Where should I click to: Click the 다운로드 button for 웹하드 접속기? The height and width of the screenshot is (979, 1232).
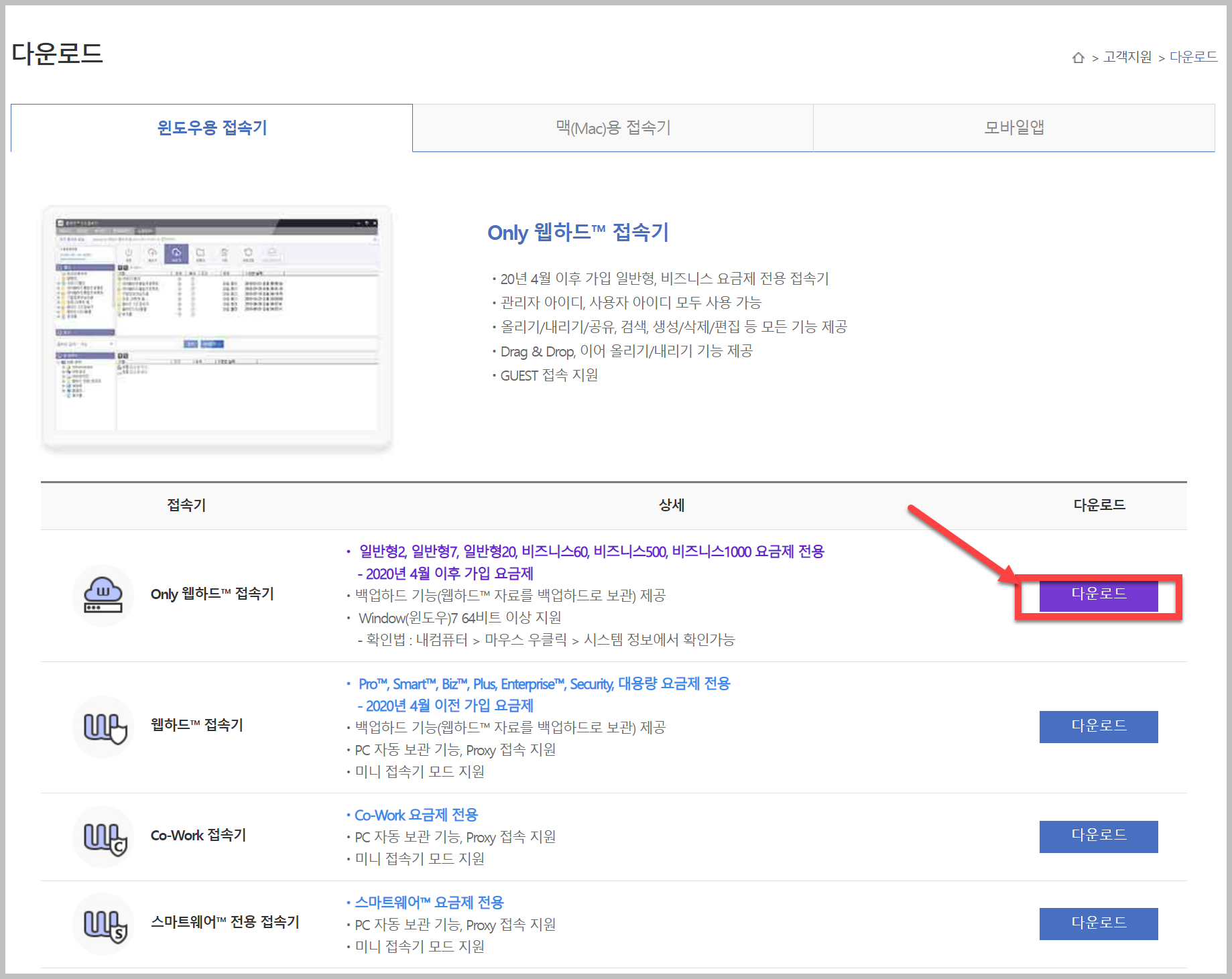(x=1099, y=726)
